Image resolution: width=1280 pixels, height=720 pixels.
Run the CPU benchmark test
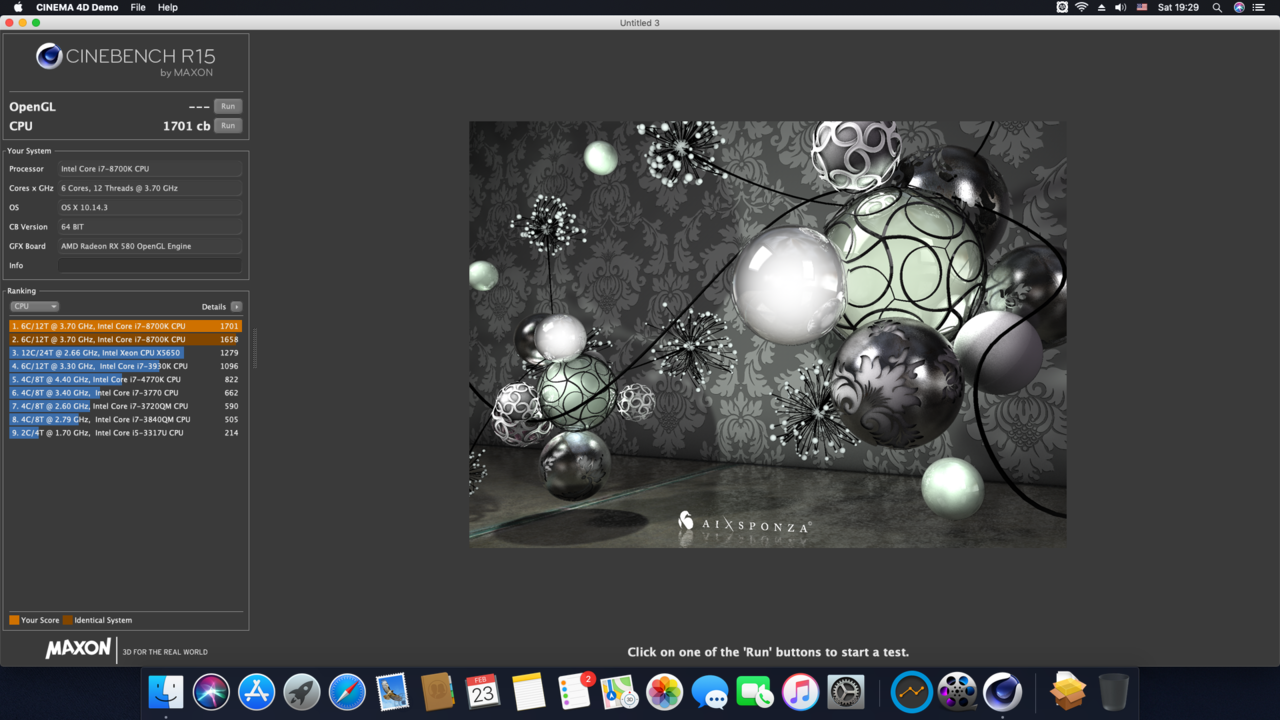[x=228, y=126]
